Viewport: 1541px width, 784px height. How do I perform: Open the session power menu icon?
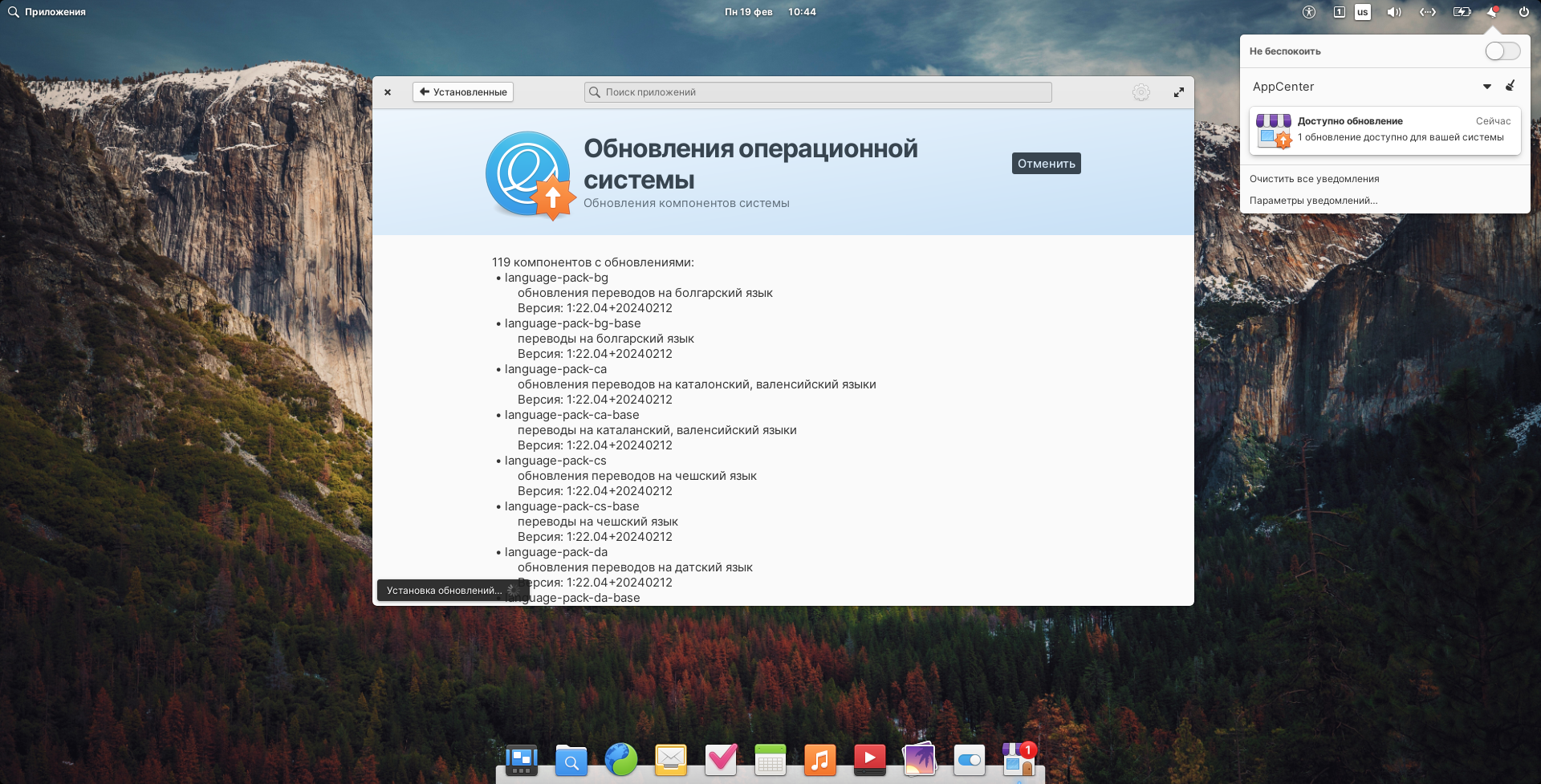tap(1523, 12)
